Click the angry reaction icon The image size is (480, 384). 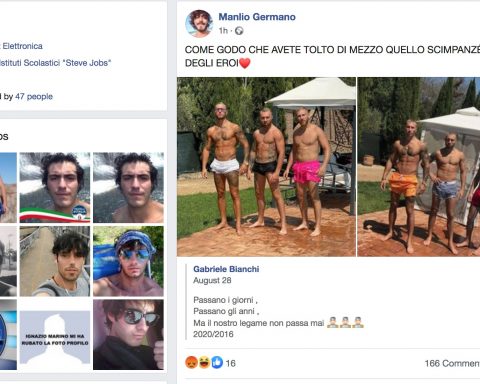pyautogui.click(x=191, y=362)
